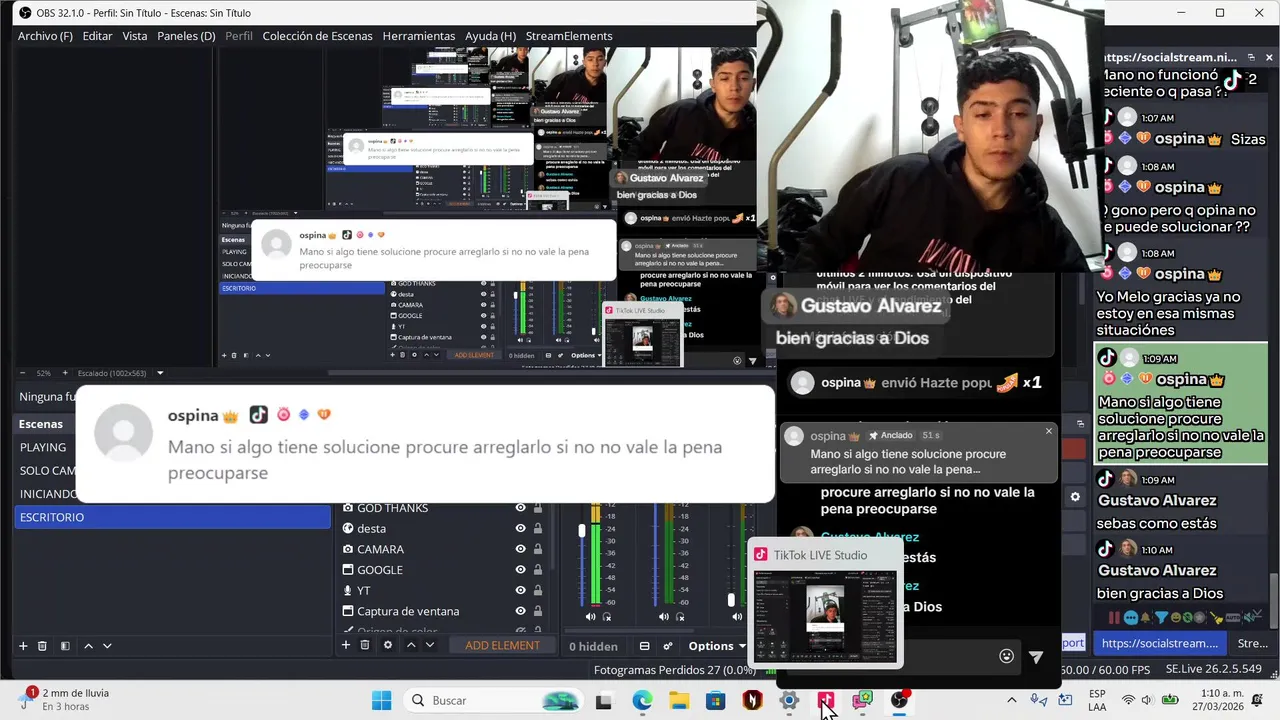Open Paneles menu
Image resolution: width=1280 pixels, height=720 pixels.
point(186,36)
